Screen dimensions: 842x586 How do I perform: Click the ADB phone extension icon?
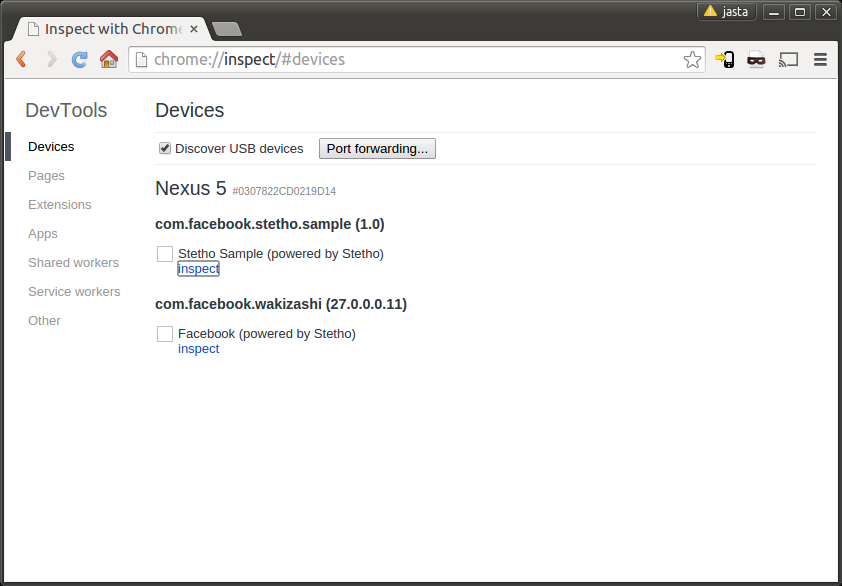(x=724, y=59)
